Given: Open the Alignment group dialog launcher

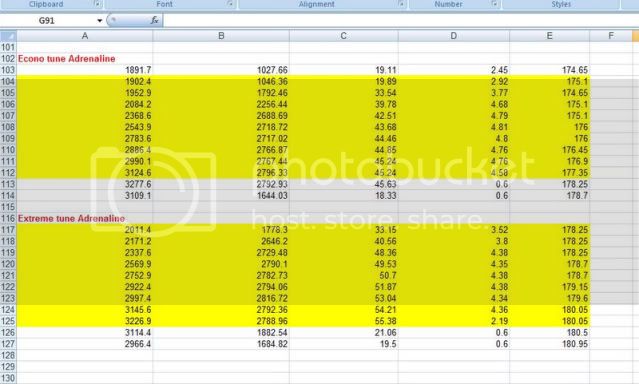Looking at the screenshot, I should coord(401,4).
